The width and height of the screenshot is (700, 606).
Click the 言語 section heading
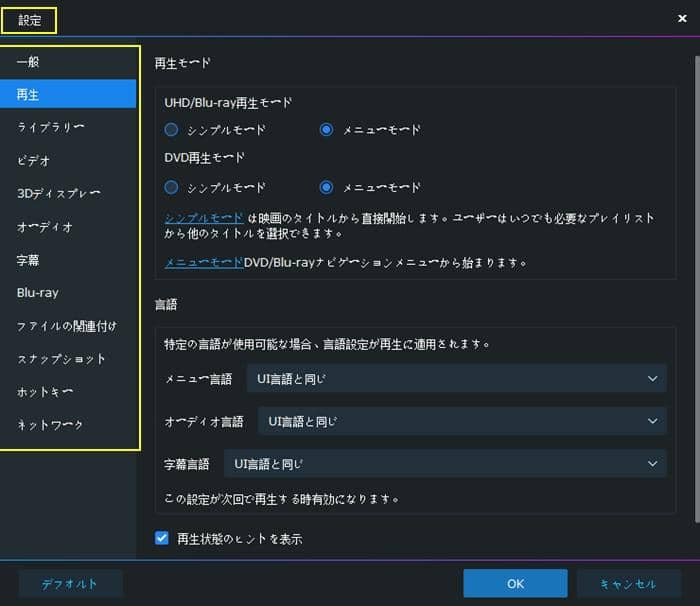pos(166,305)
